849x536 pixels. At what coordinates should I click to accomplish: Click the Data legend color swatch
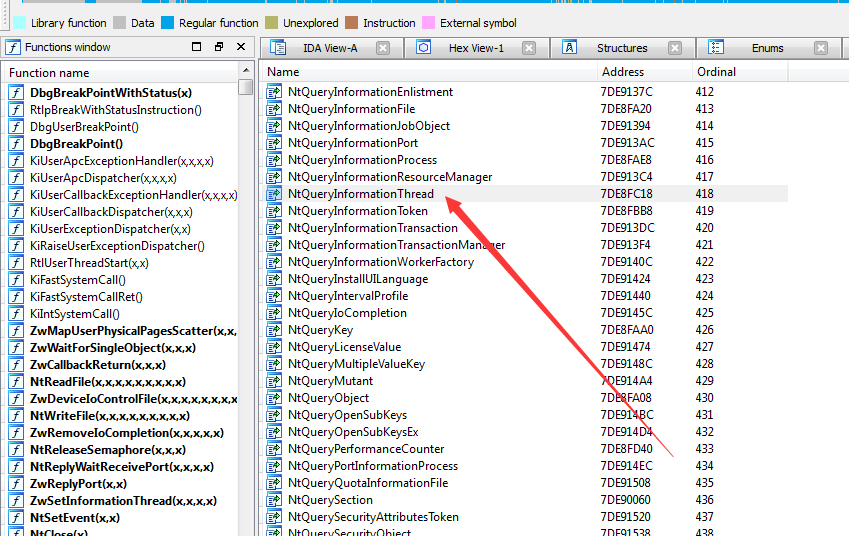(120, 23)
